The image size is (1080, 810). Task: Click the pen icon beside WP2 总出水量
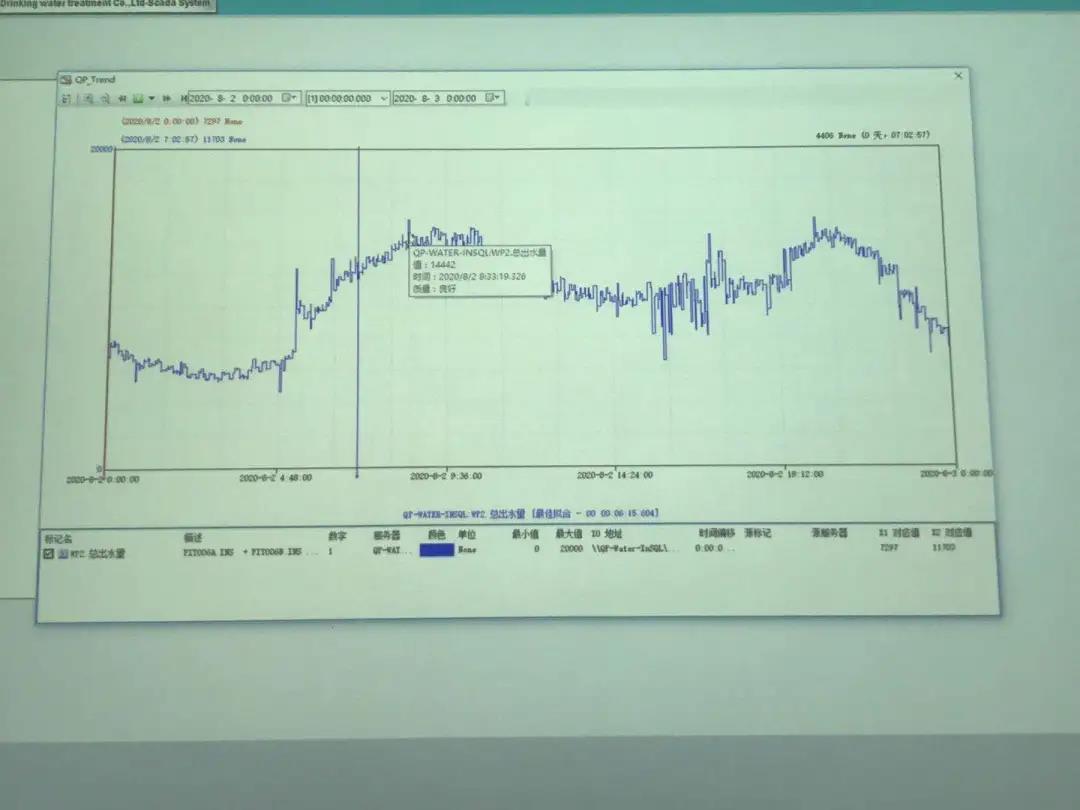[x=63, y=554]
